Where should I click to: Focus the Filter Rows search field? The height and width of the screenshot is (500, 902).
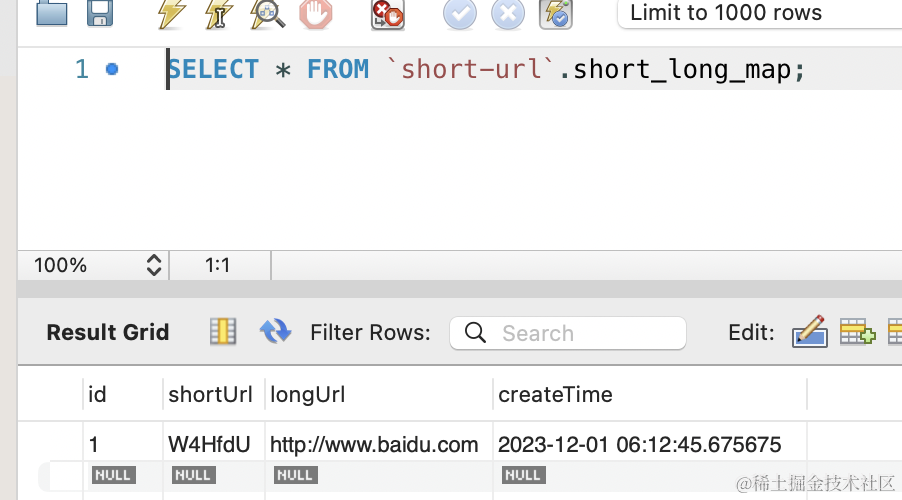568,333
